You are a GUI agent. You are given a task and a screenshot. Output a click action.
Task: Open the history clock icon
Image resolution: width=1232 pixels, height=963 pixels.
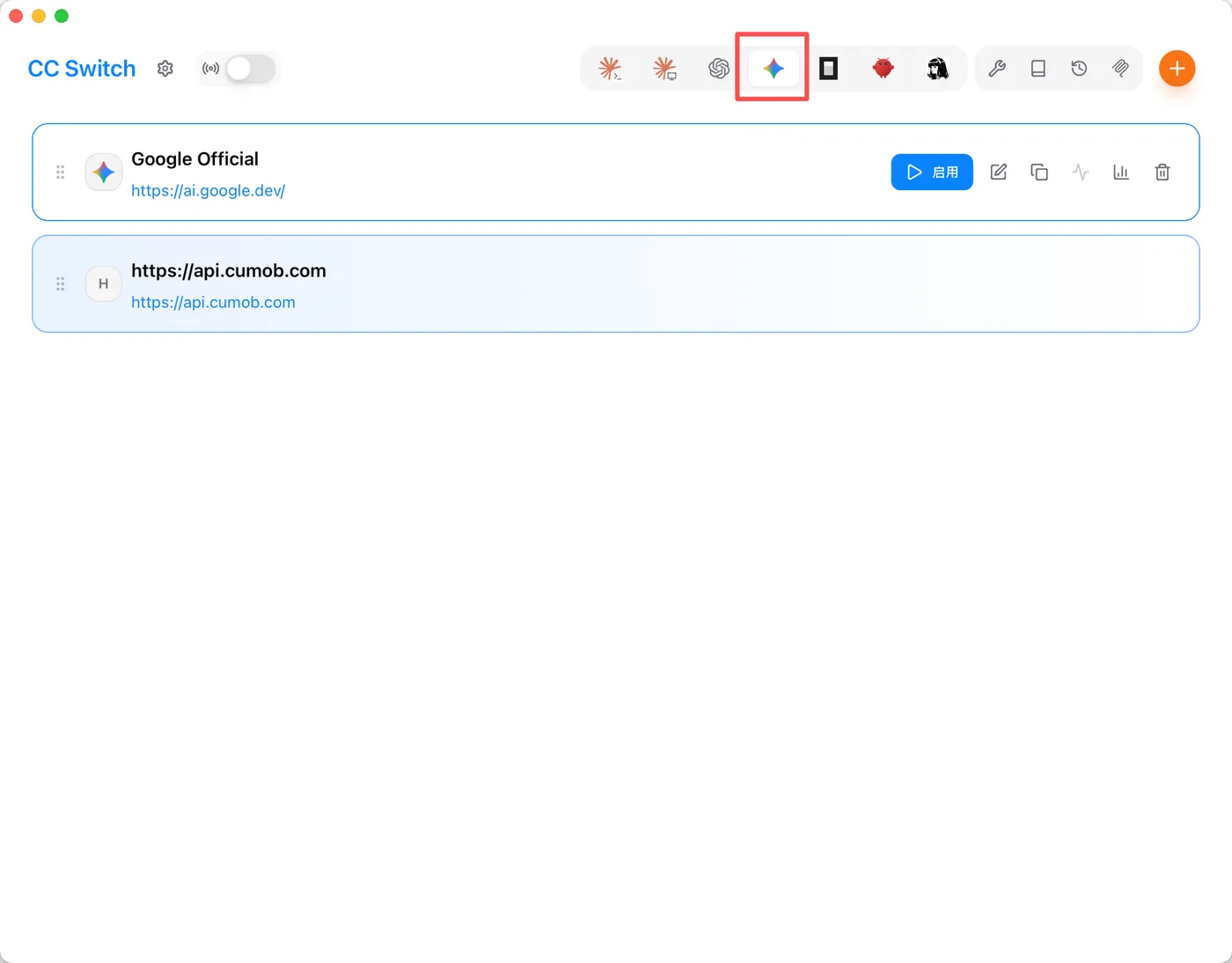pos(1080,69)
